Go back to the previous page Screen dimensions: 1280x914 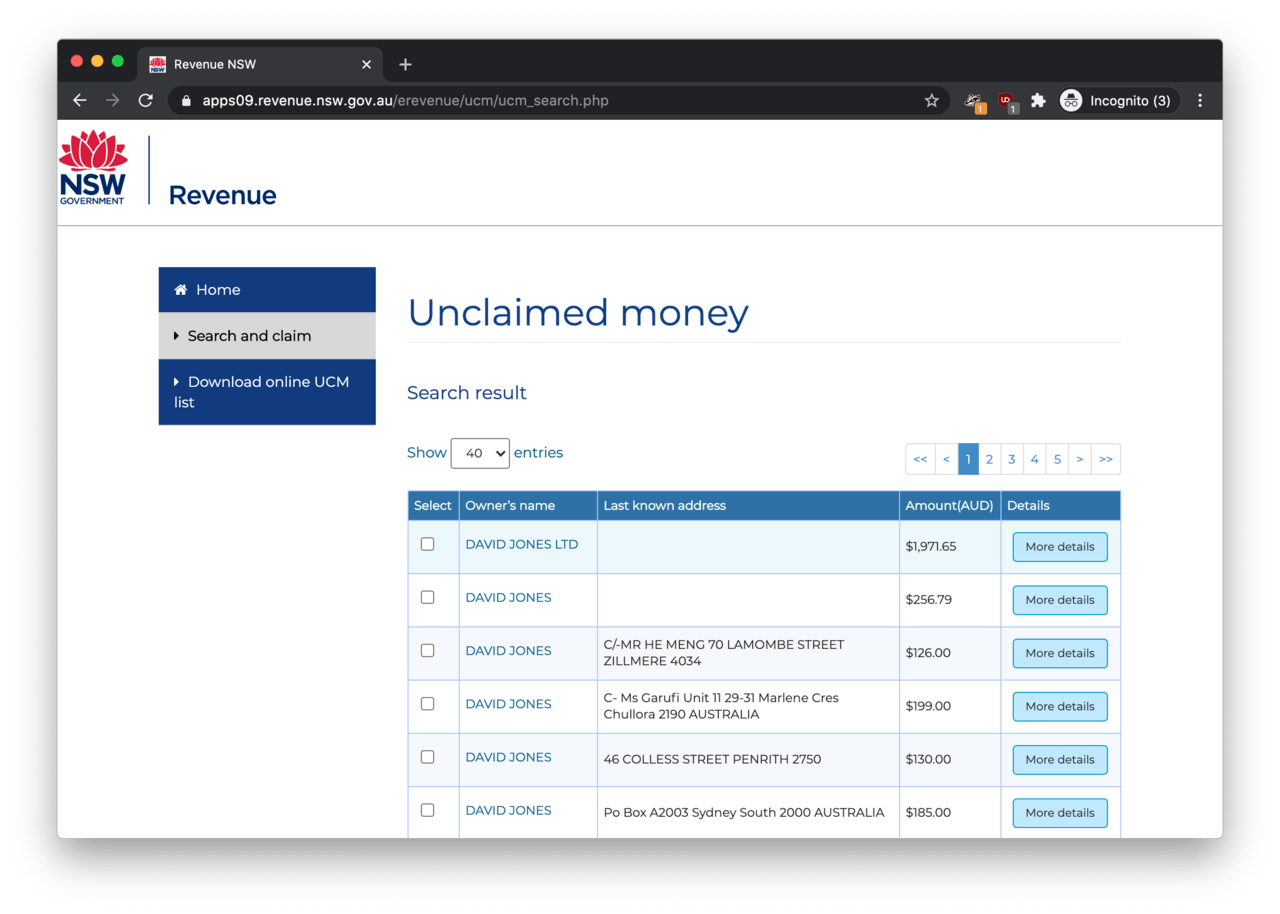pyautogui.click(x=80, y=100)
